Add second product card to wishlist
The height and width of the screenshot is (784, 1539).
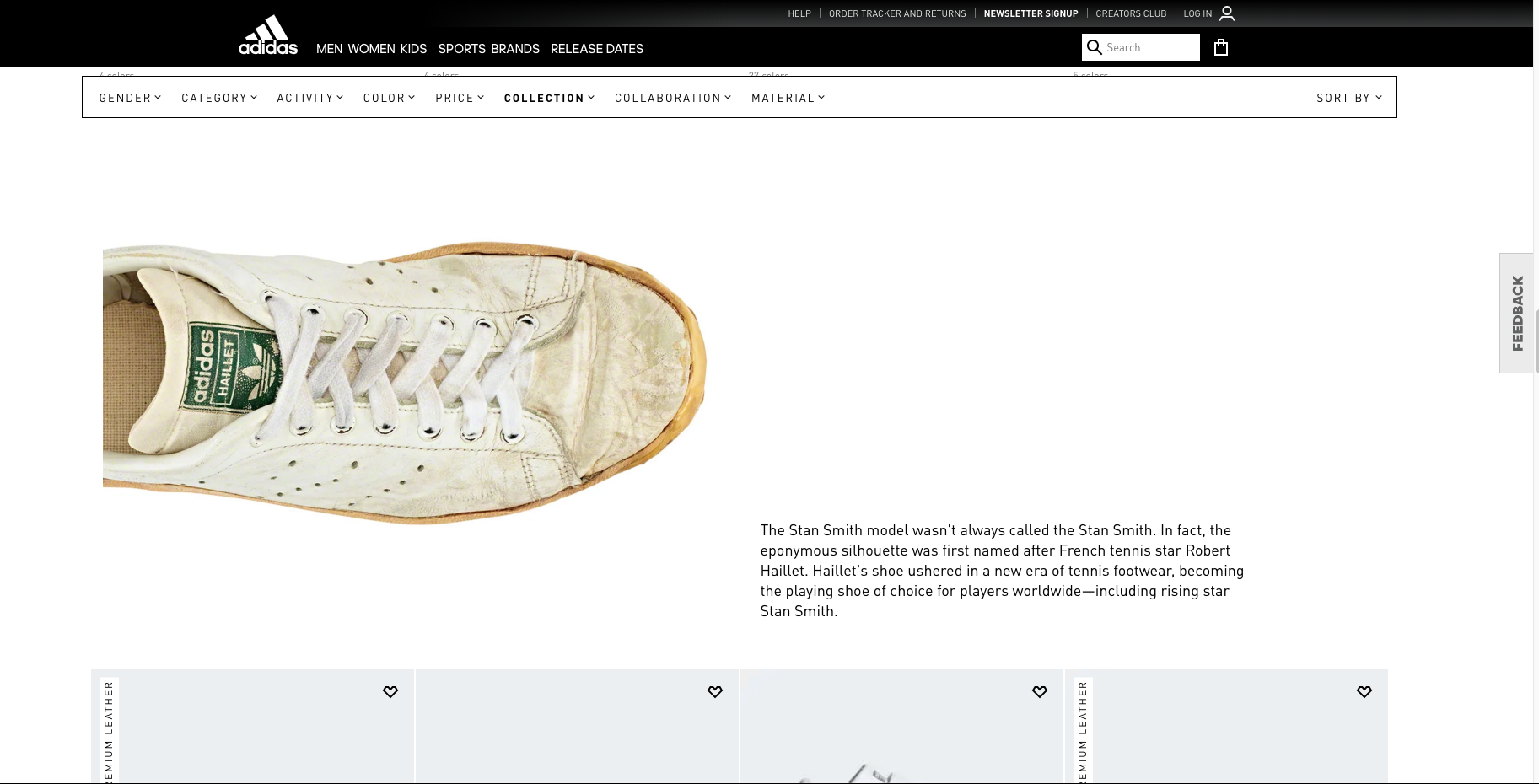715,691
